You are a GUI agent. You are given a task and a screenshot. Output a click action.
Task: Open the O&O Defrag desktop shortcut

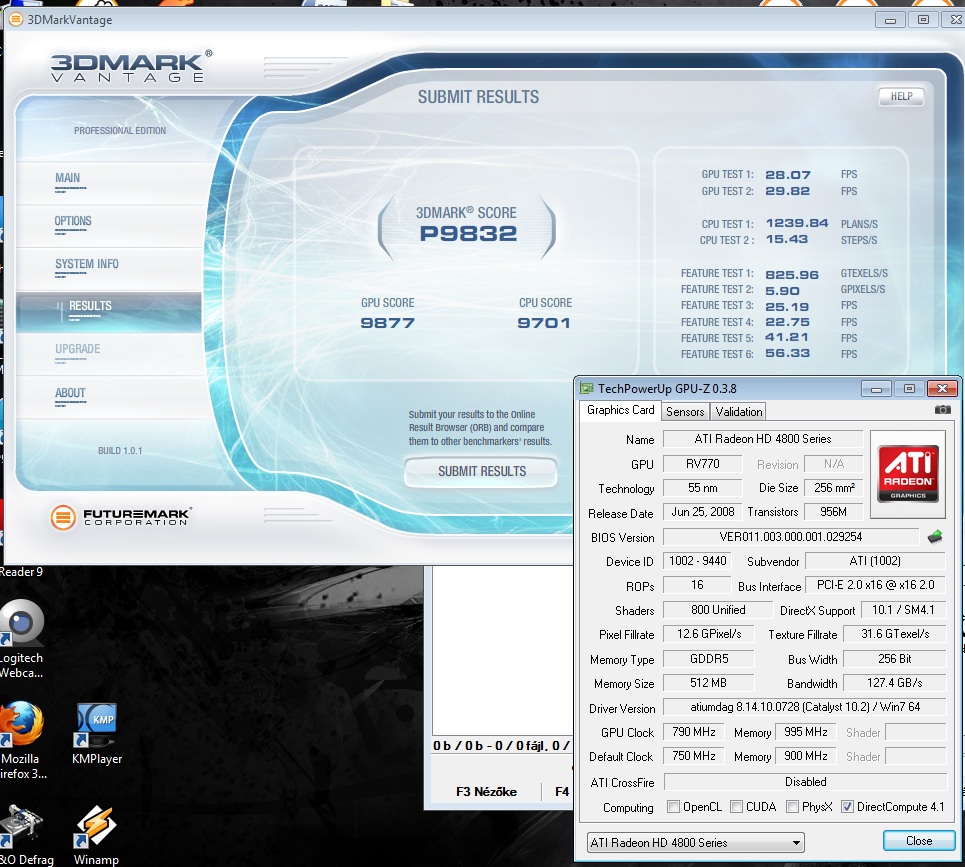25,835
